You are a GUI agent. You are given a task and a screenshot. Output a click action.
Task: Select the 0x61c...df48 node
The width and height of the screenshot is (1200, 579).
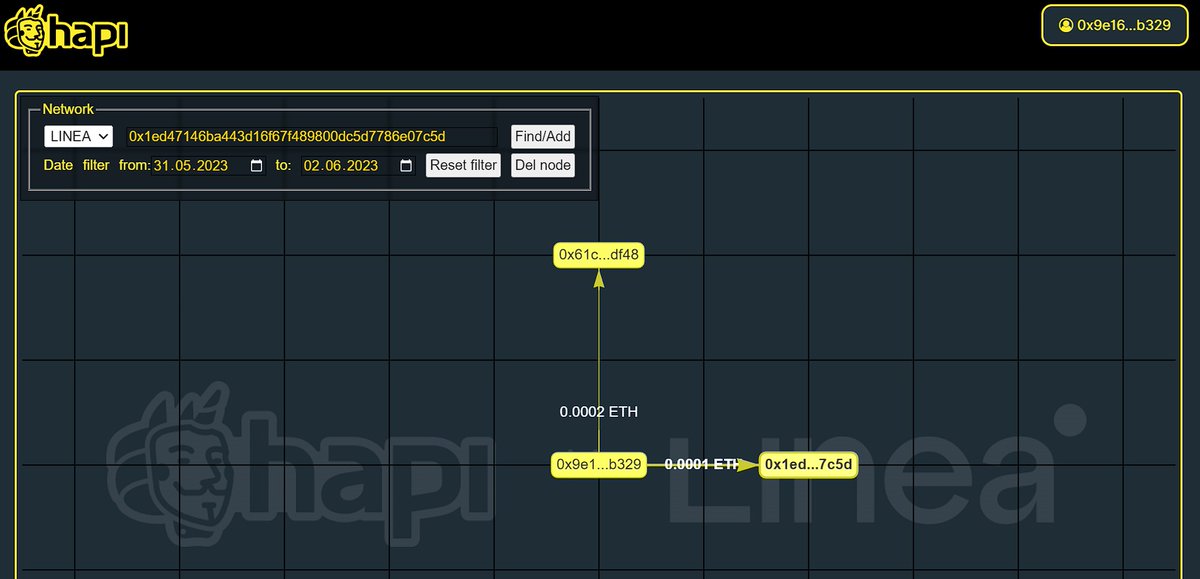pos(599,255)
